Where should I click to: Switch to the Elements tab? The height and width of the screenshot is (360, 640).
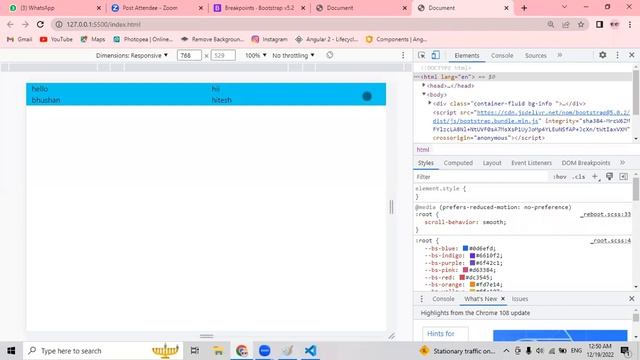coord(467,56)
